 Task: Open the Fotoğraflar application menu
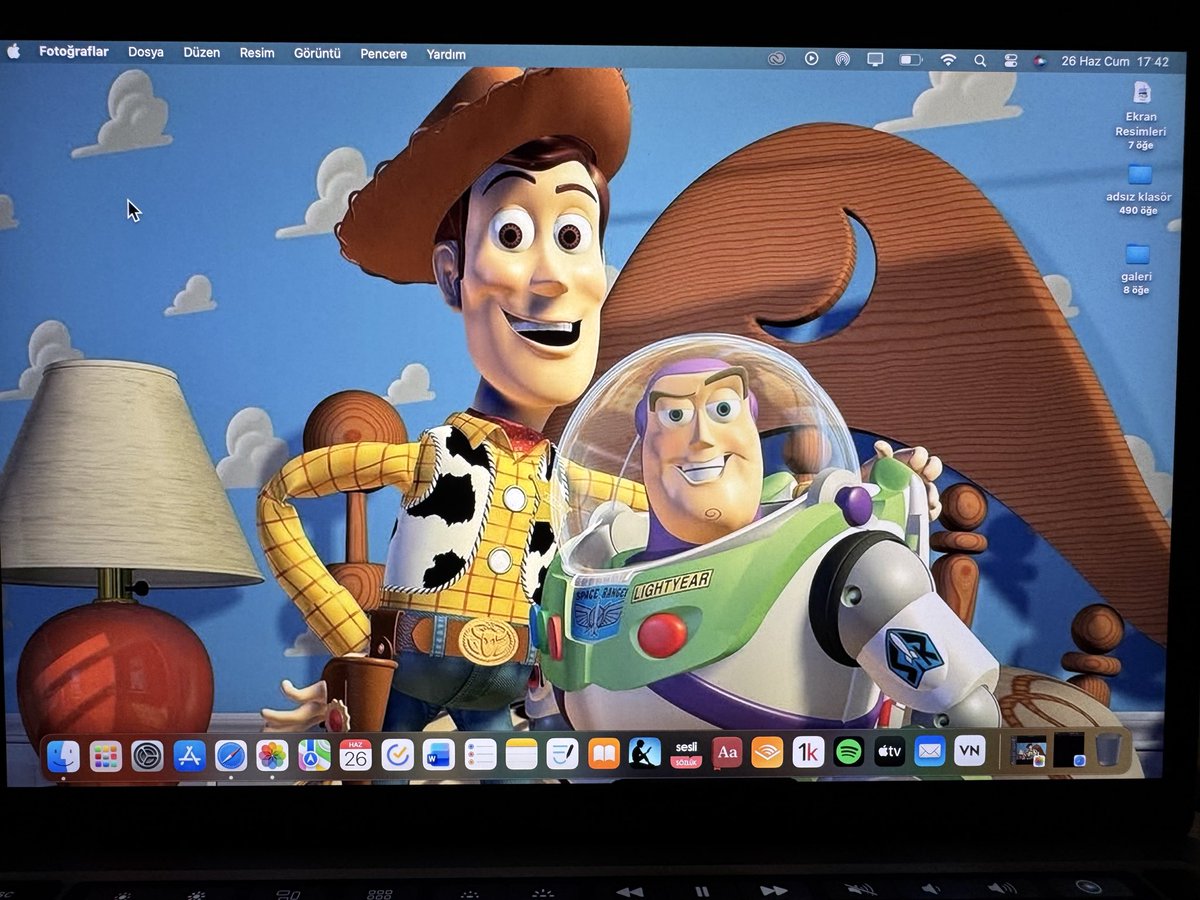pos(74,52)
